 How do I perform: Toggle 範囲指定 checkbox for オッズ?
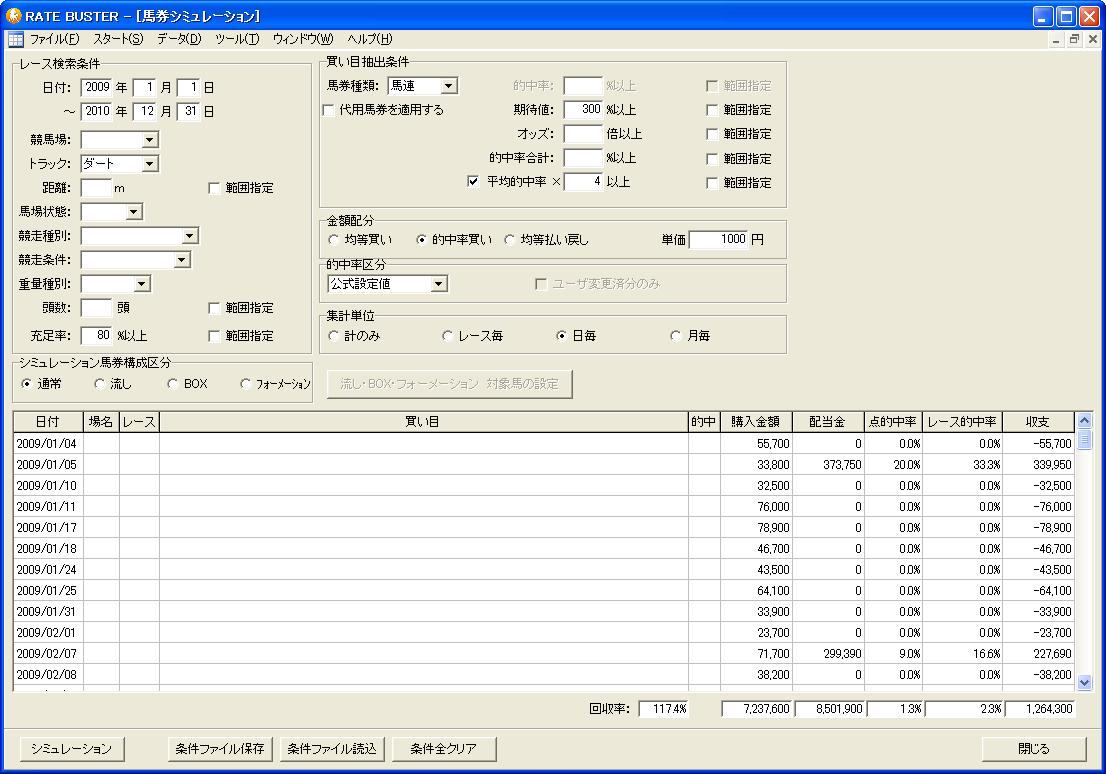click(x=712, y=134)
